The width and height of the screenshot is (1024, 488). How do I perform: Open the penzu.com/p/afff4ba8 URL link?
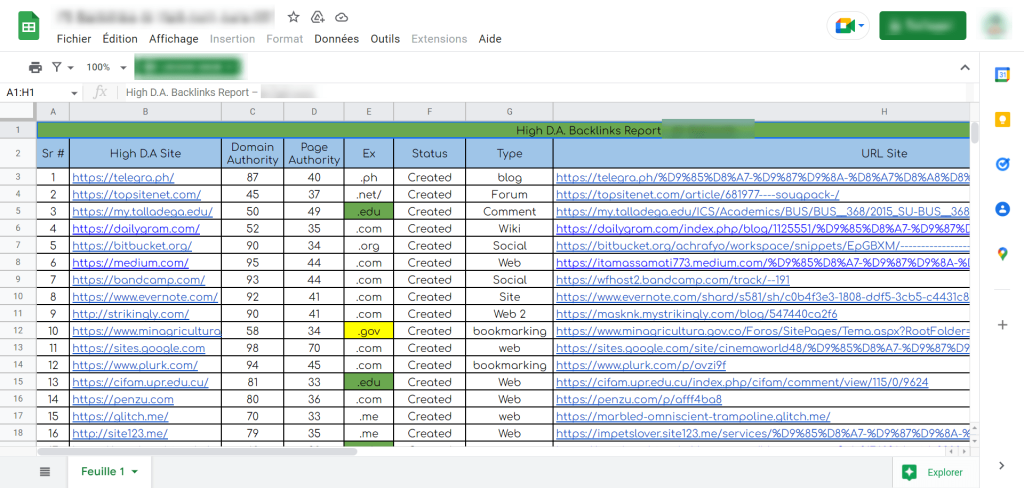(639, 399)
